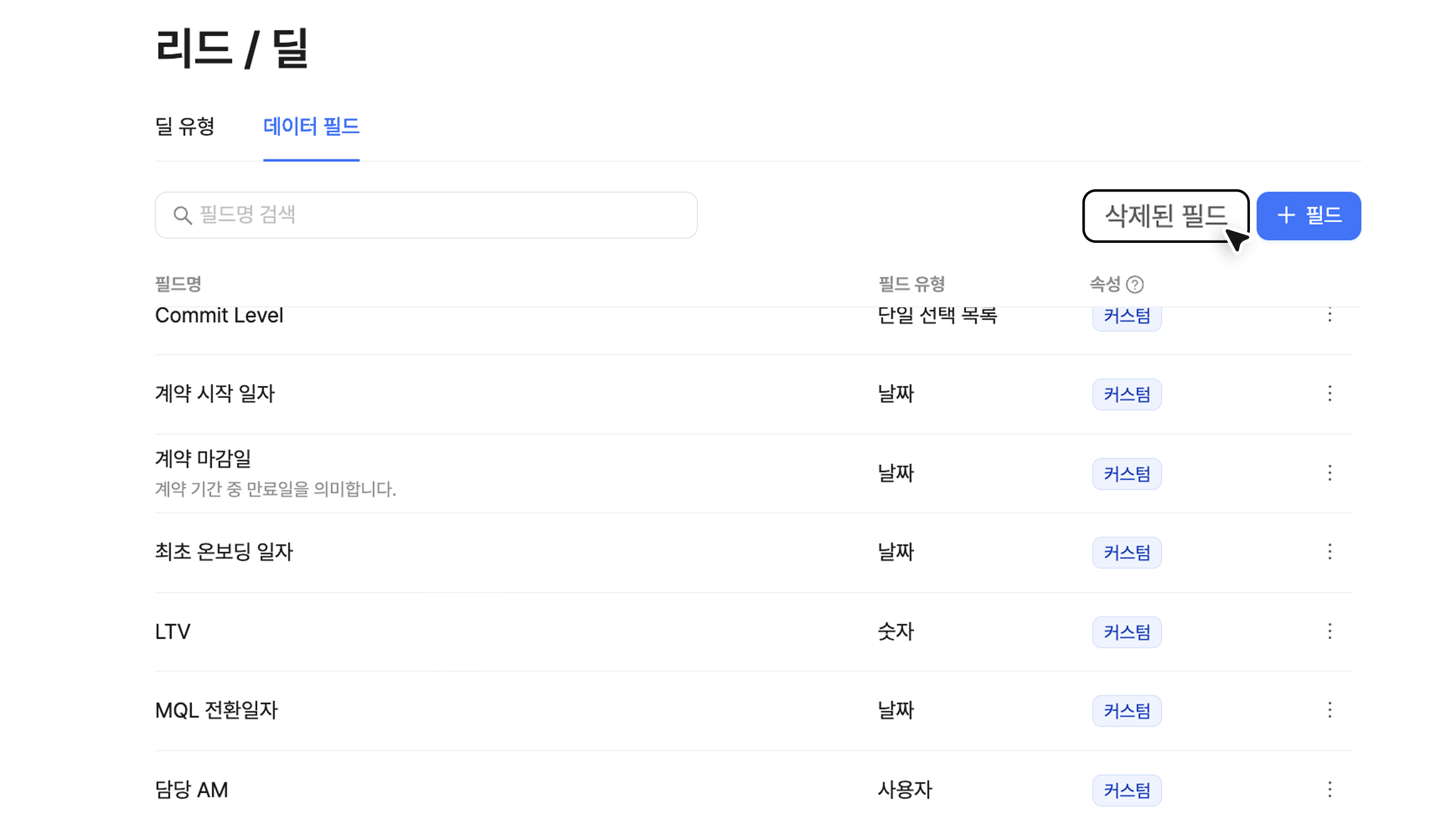Click the search magnifier icon
Viewport: 1456px width, 824px height.
click(x=182, y=215)
